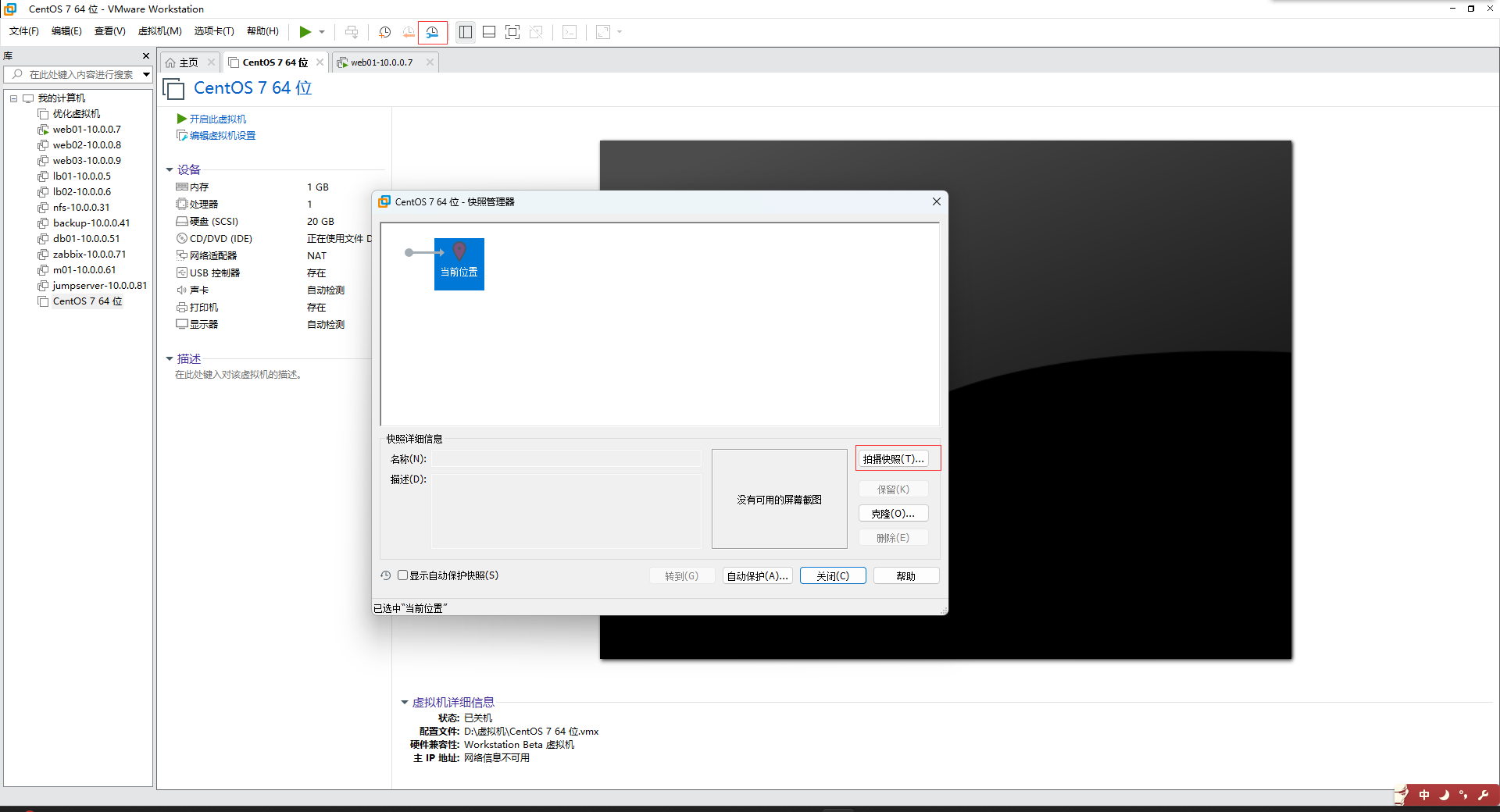Collapse the 虚拟机详细信息 section

click(405, 703)
